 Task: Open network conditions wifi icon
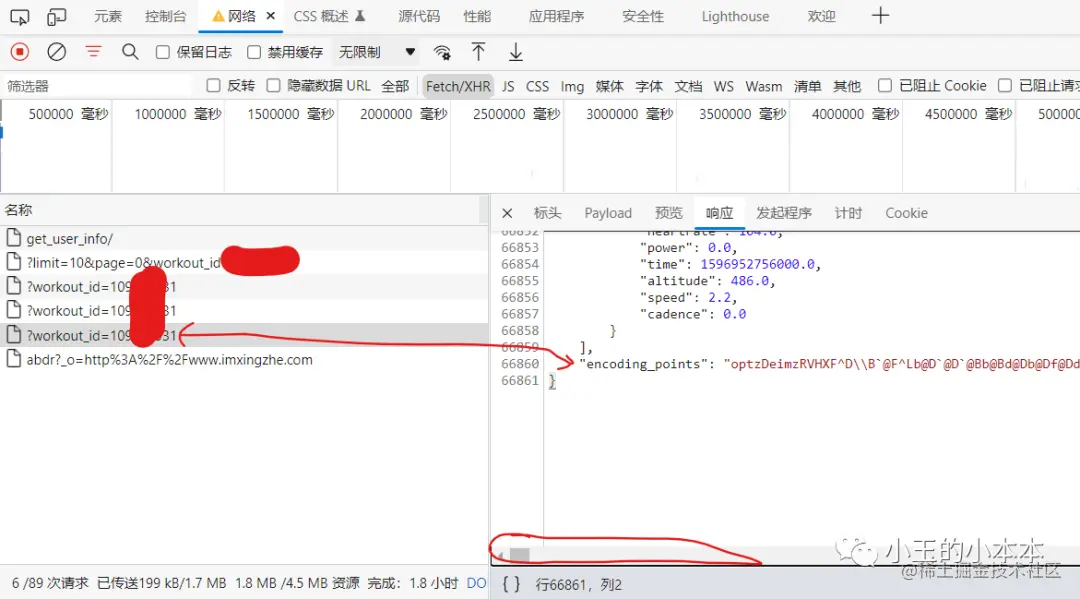pos(442,52)
